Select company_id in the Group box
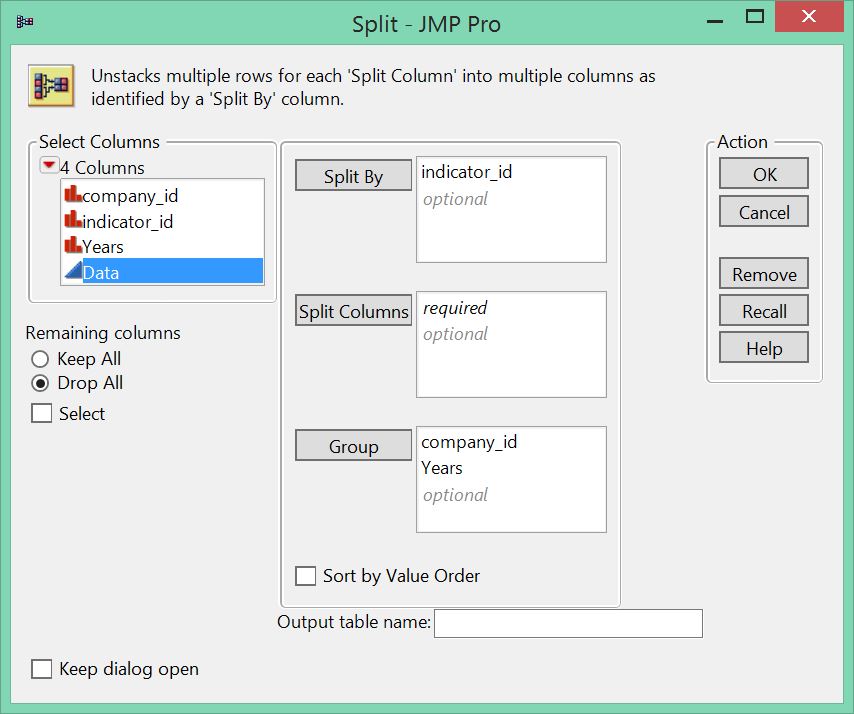The height and width of the screenshot is (714, 854). coord(469,442)
